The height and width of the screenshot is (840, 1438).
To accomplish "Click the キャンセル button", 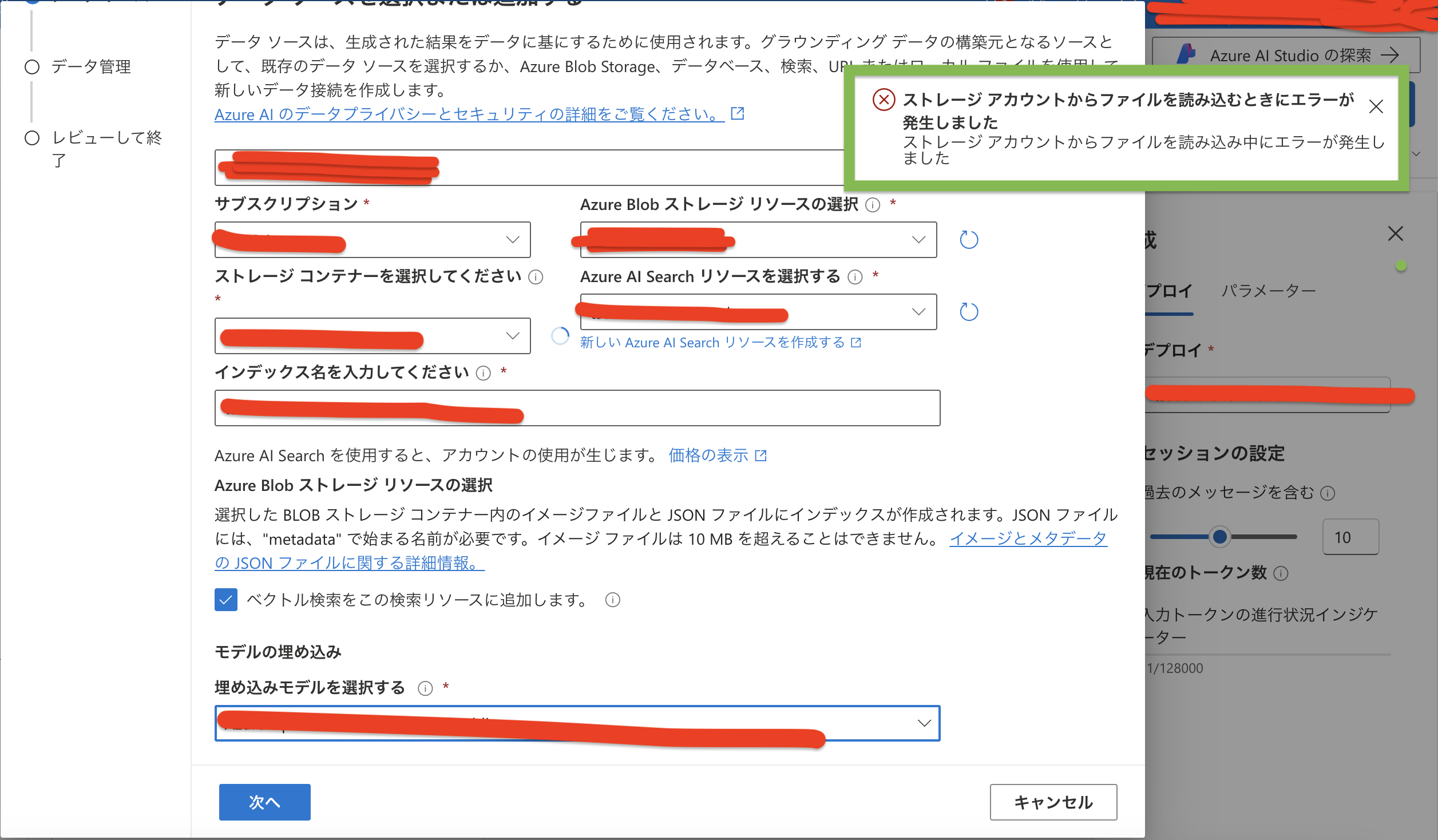I will click(x=1053, y=802).
